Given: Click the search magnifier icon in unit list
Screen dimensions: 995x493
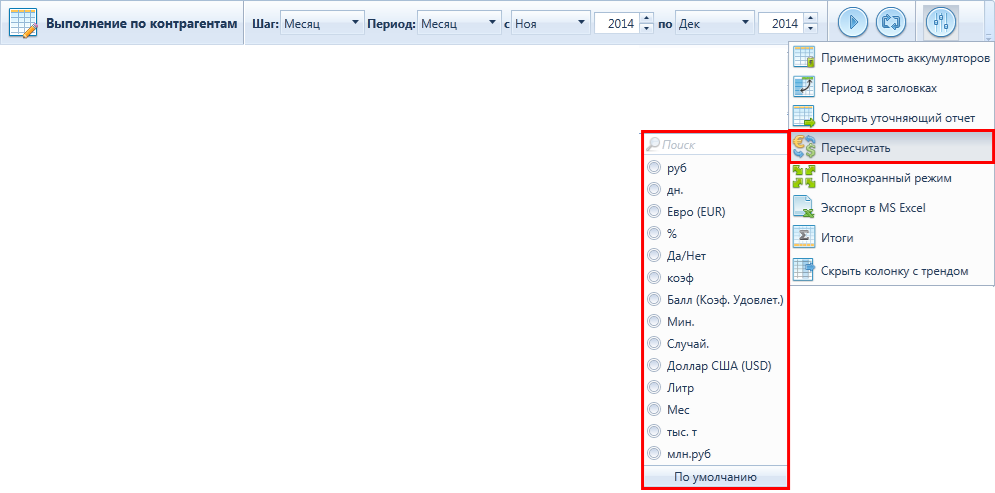Looking at the screenshot, I should 654,145.
